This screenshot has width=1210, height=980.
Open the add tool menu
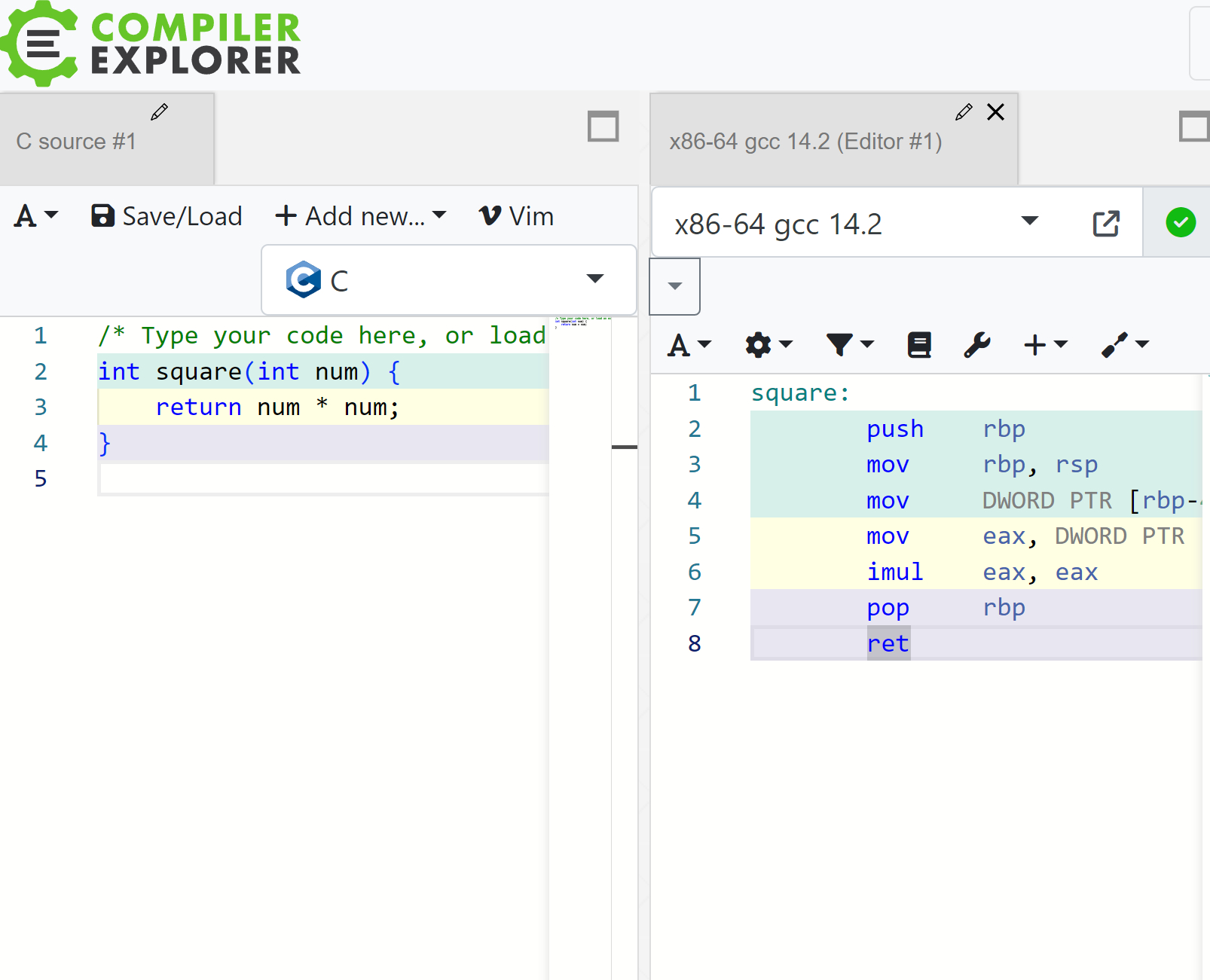(1125, 345)
